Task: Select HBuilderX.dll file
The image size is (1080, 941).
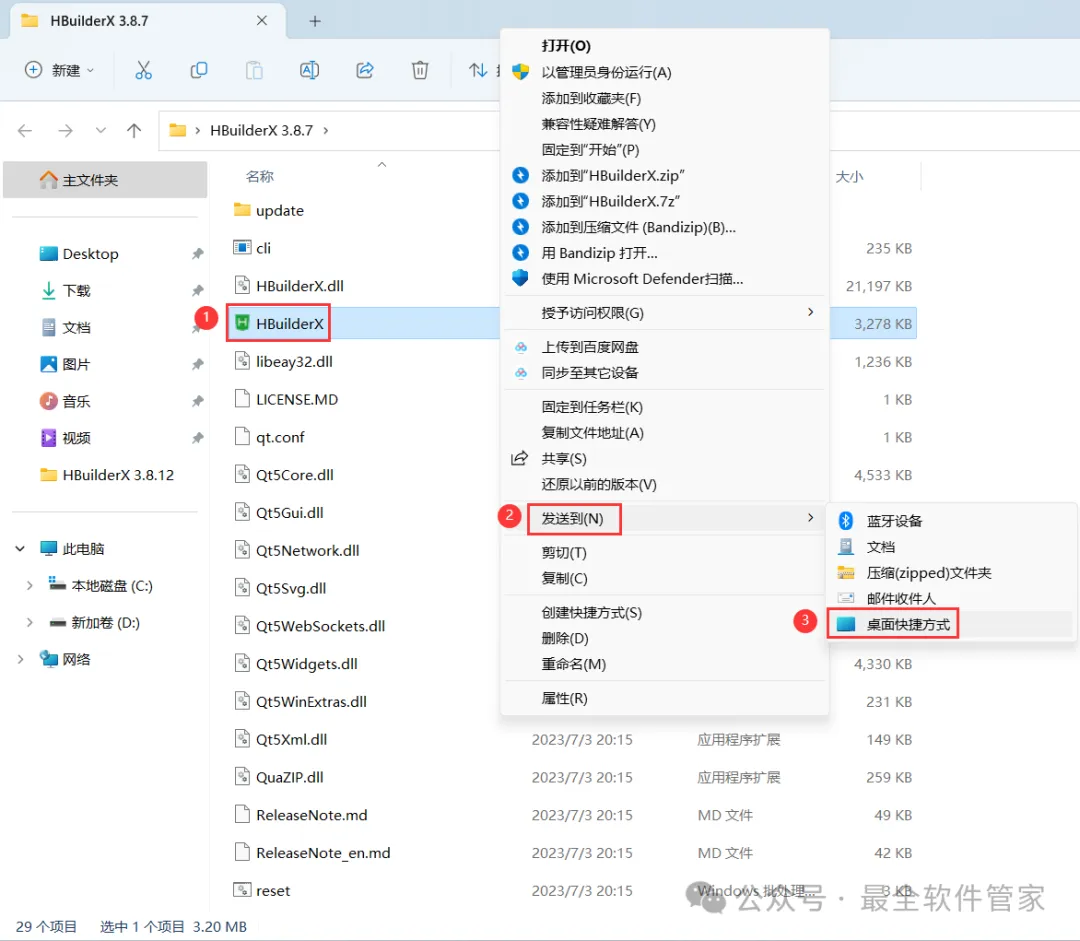Action: [300, 286]
